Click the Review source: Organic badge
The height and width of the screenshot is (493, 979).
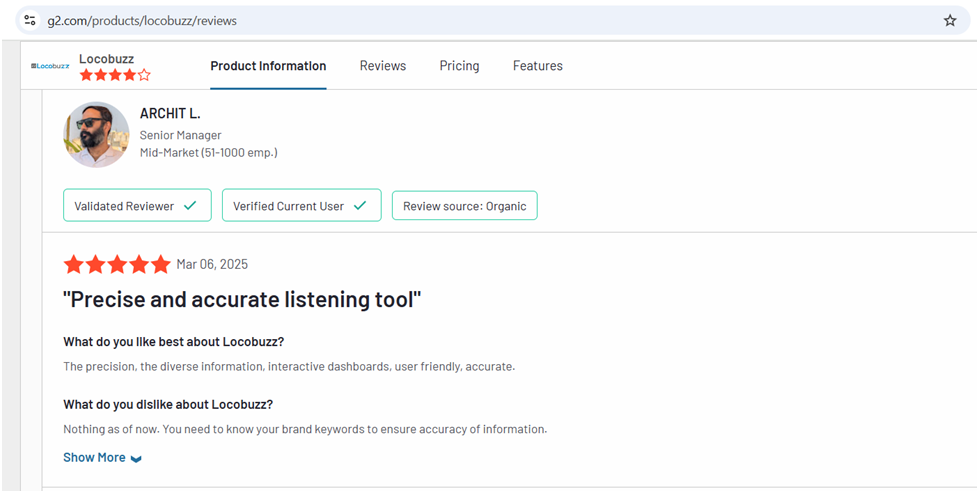(465, 205)
